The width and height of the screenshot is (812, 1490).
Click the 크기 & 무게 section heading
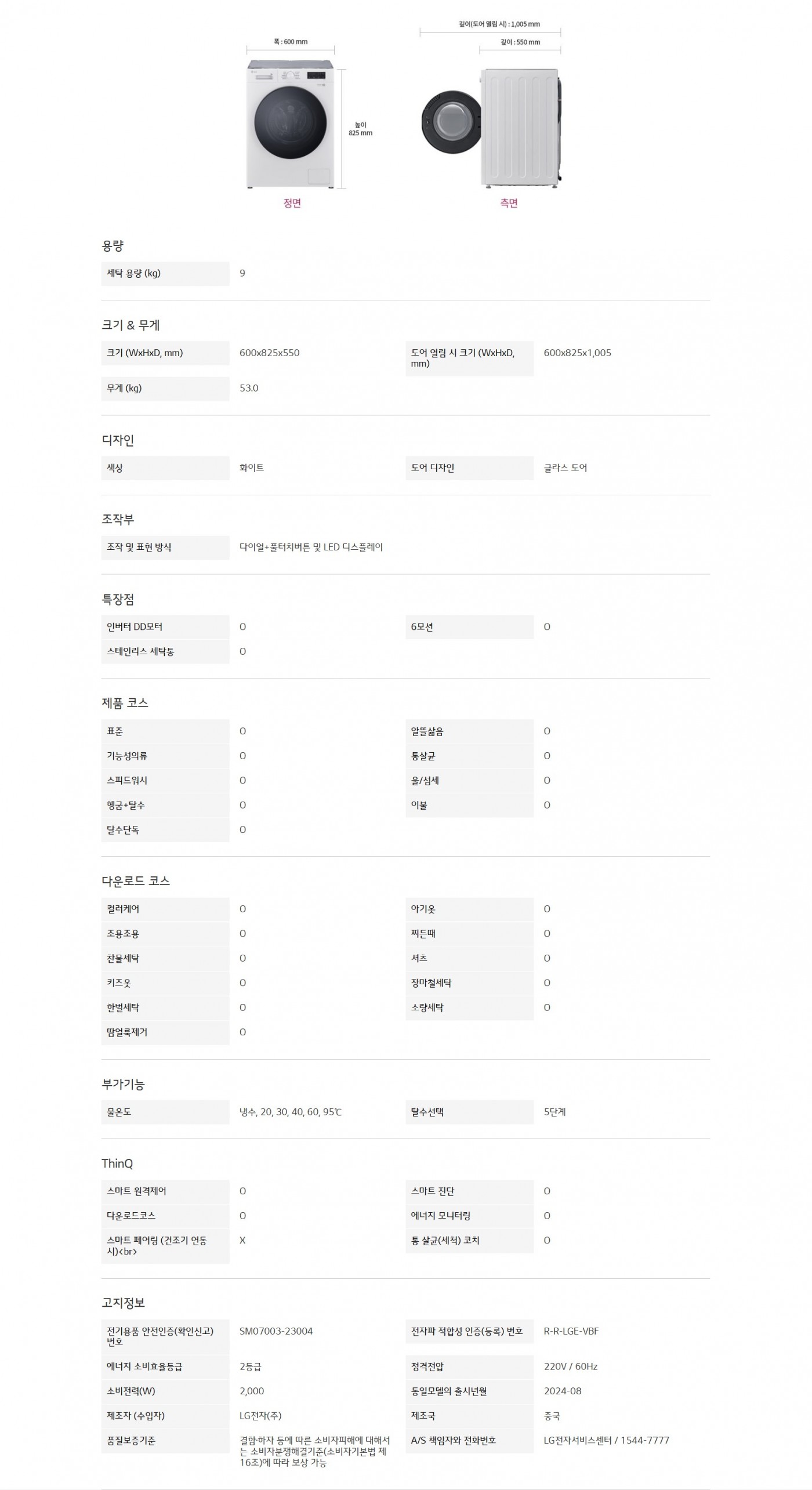130,325
